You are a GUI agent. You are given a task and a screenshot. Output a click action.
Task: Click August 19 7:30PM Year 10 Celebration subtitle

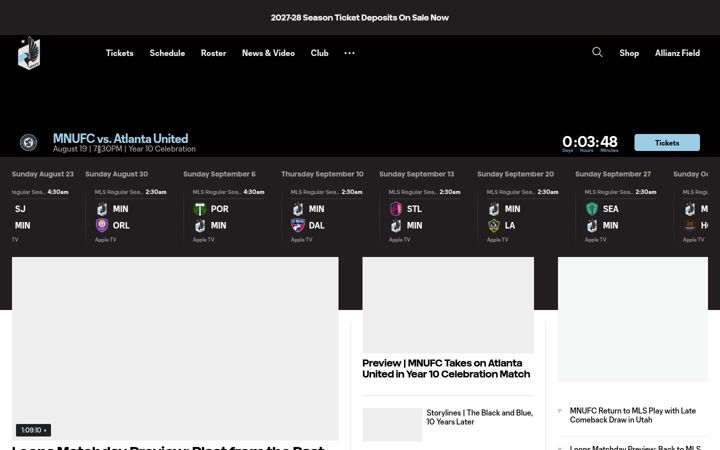[124, 149]
